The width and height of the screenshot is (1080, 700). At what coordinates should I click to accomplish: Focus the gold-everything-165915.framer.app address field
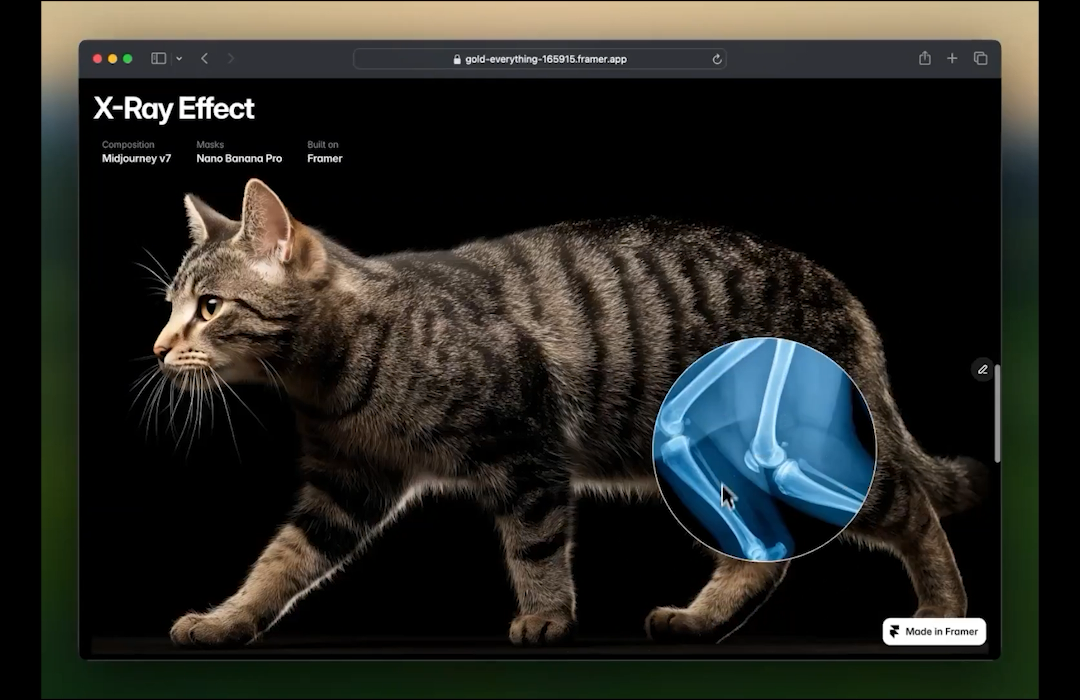[545, 59]
